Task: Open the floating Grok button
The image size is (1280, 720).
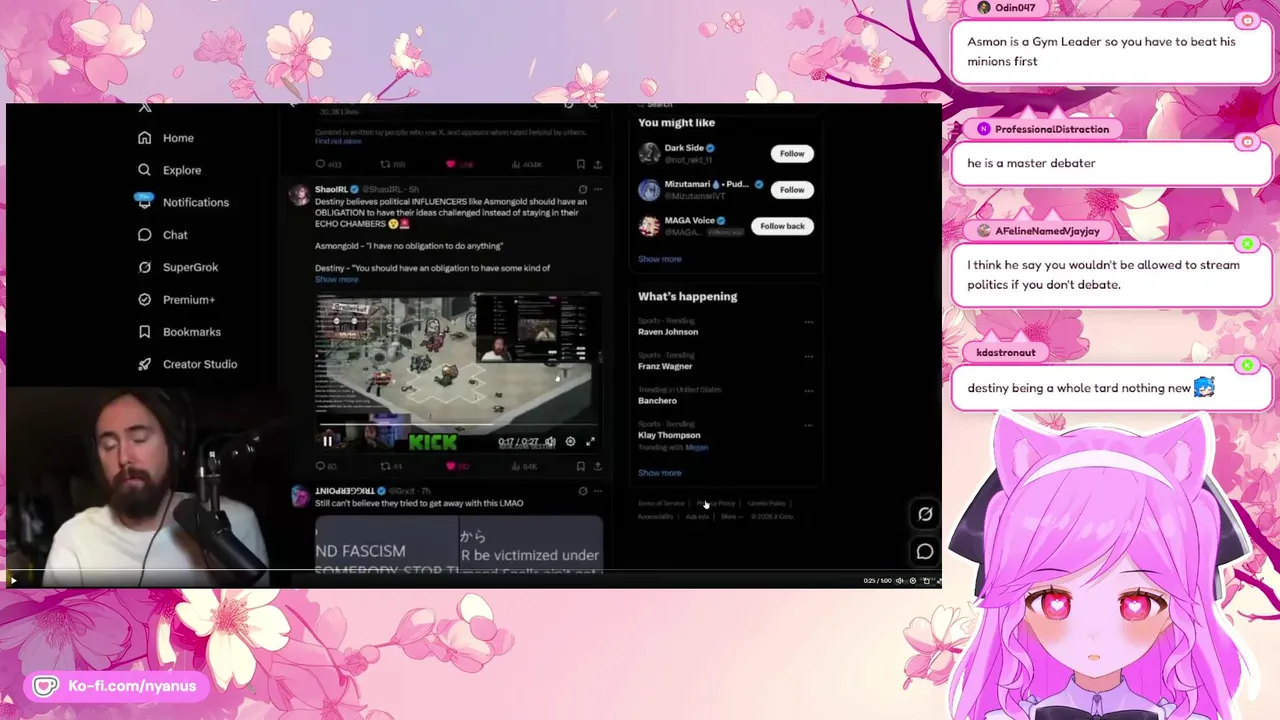Action: pyautogui.click(x=925, y=514)
